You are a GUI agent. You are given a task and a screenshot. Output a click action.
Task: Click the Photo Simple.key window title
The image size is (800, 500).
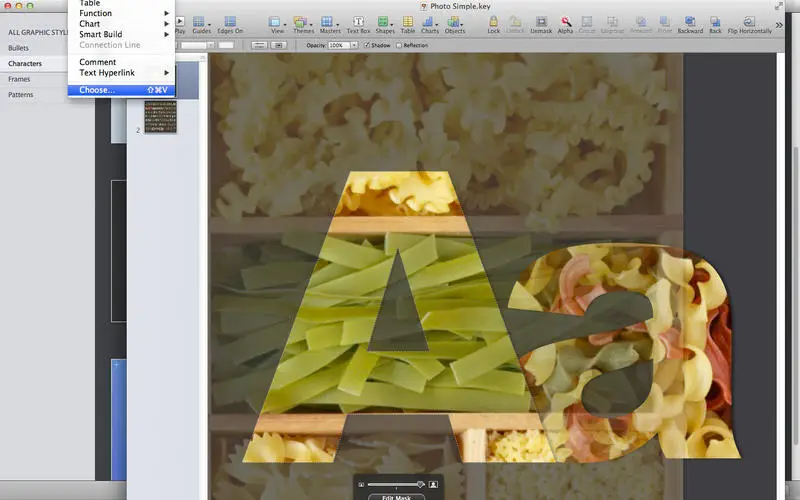pos(460,6)
